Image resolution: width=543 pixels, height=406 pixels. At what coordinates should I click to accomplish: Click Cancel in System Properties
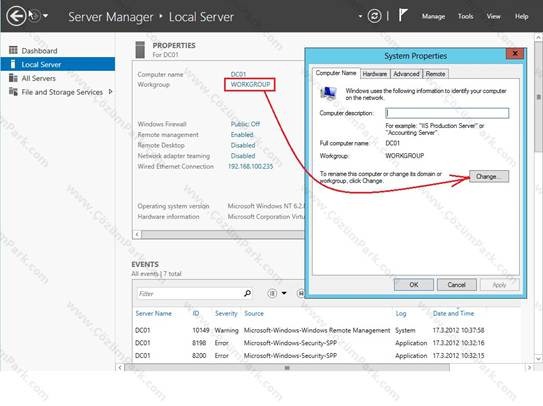pos(456,285)
